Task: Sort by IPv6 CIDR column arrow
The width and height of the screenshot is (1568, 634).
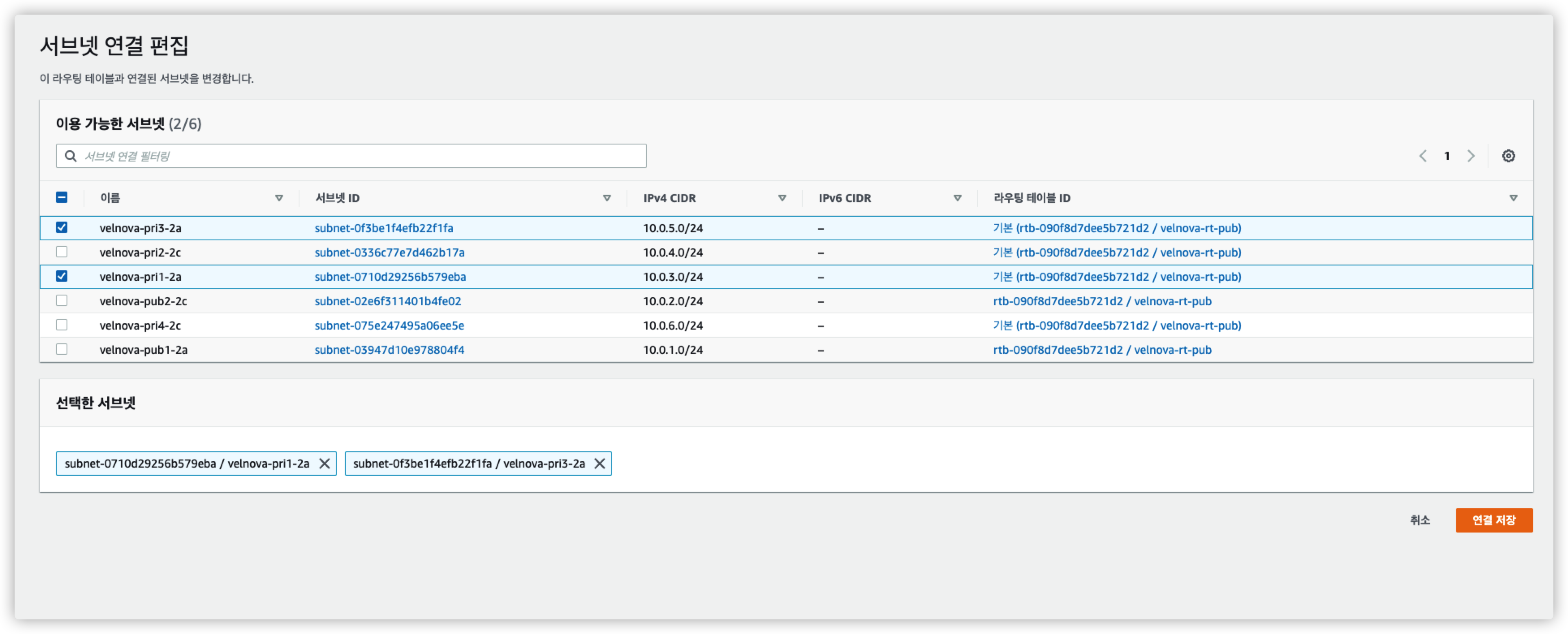Action: pos(957,198)
